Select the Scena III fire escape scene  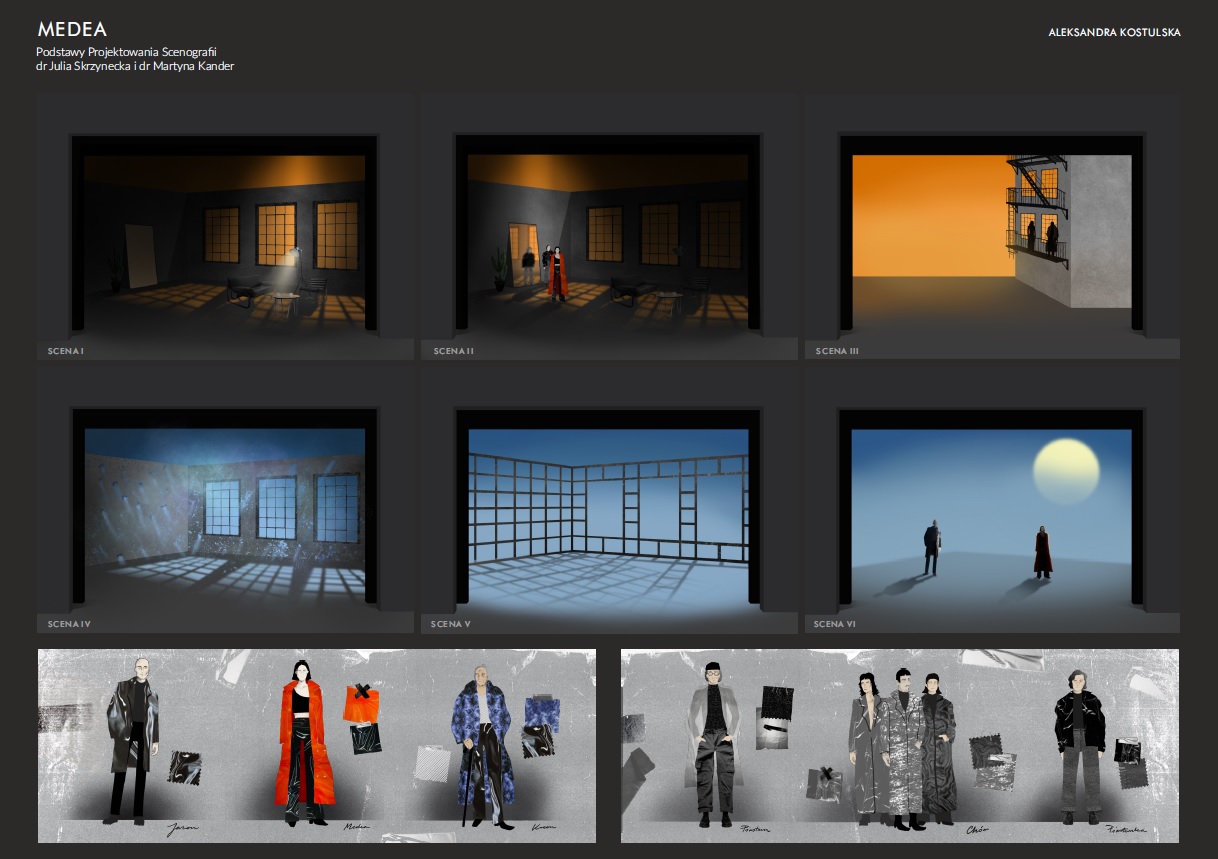pyautogui.click(x=991, y=233)
